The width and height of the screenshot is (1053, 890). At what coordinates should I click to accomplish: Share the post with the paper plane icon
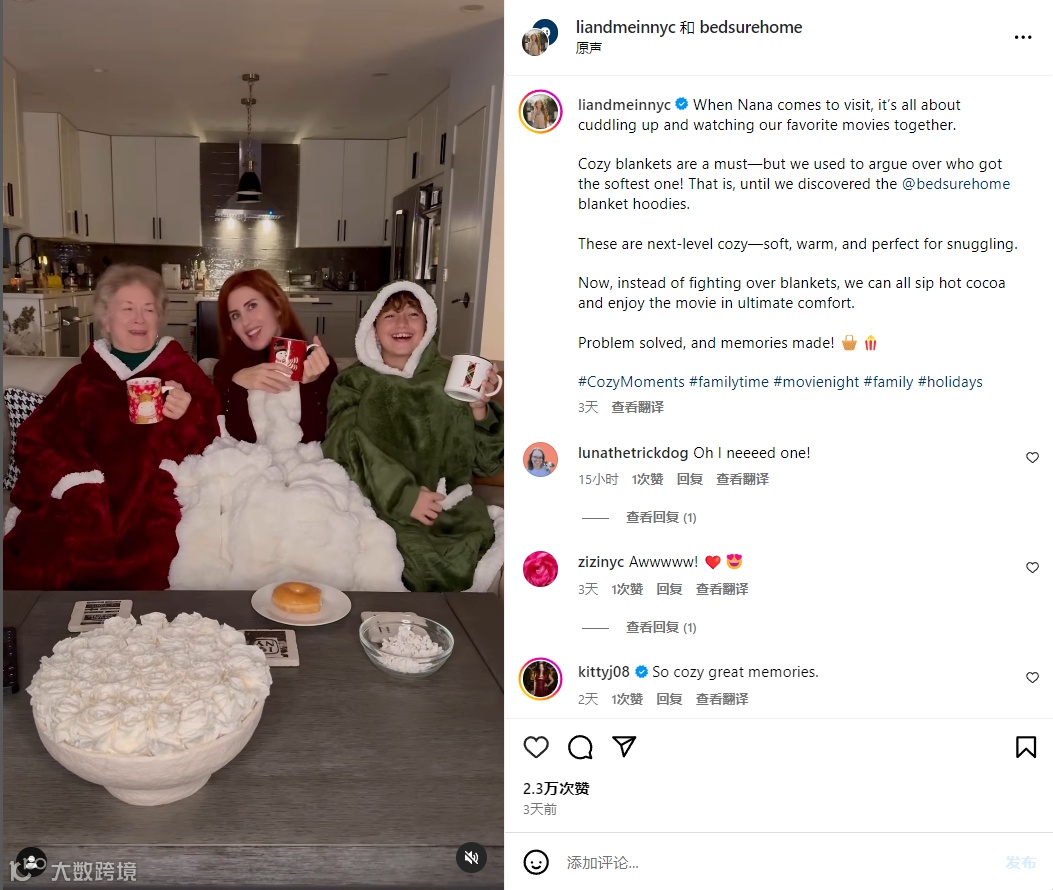click(x=624, y=747)
